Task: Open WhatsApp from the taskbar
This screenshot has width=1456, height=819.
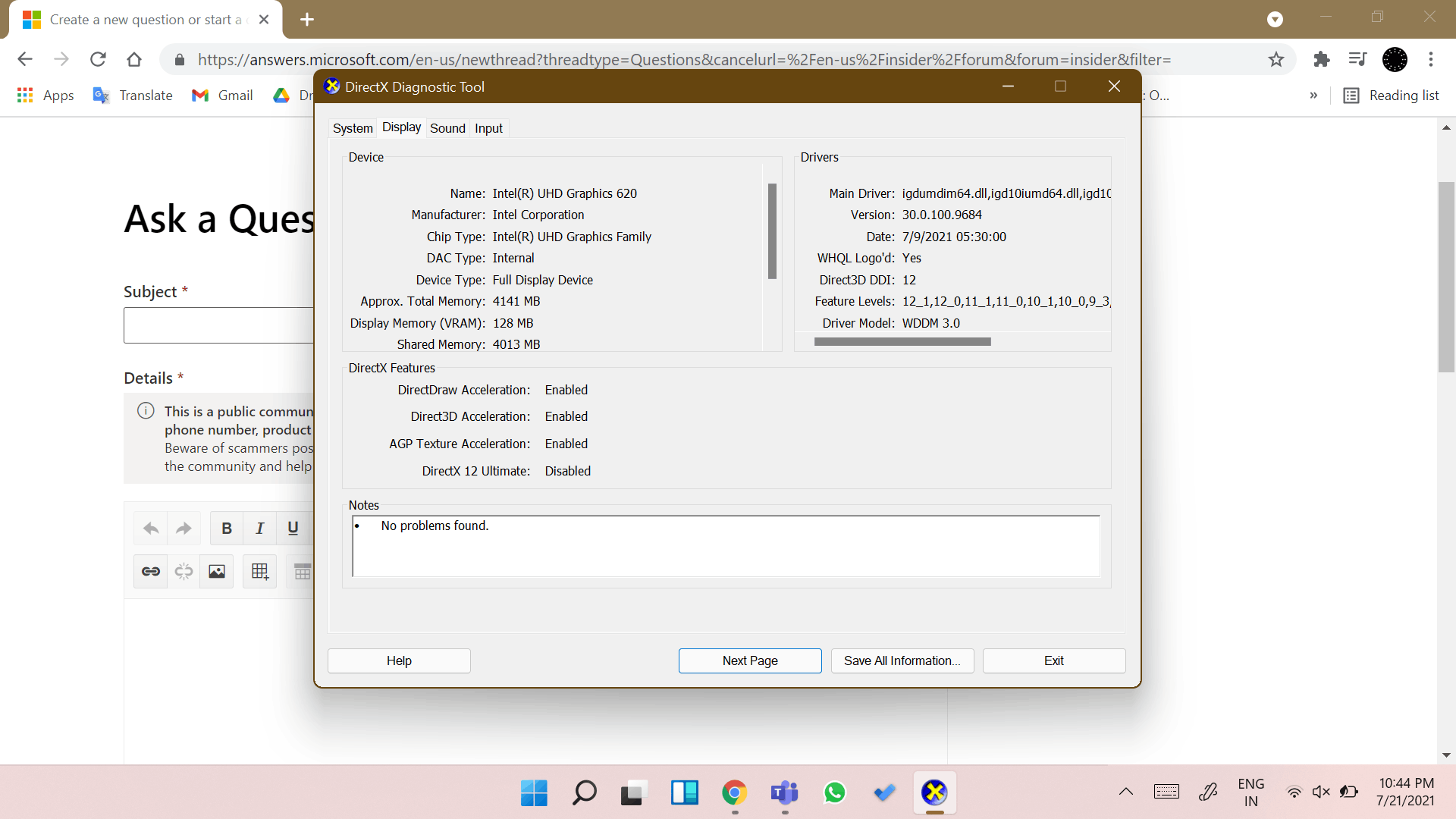Action: pyautogui.click(x=834, y=792)
